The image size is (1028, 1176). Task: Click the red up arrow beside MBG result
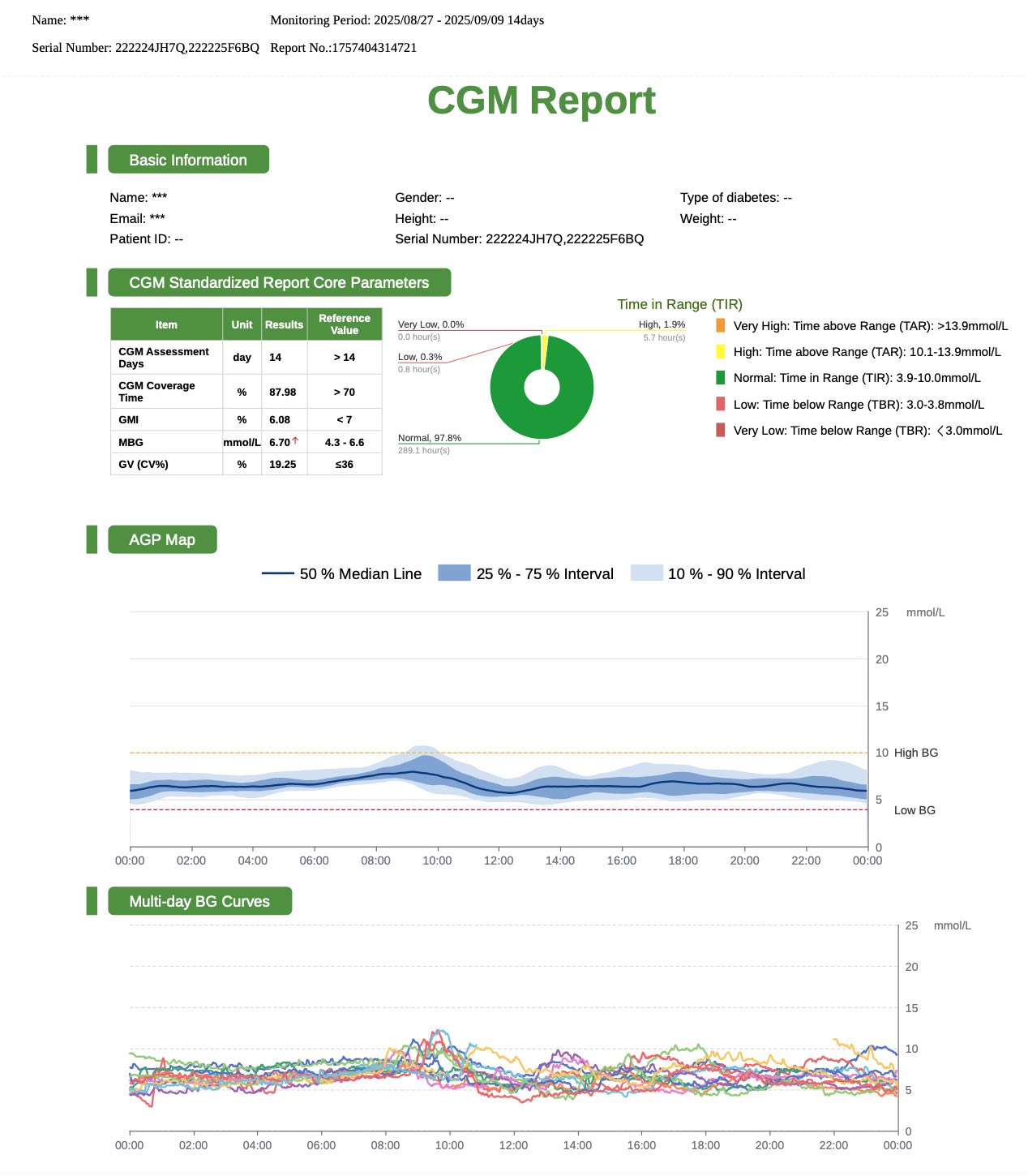[x=295, y=441]
